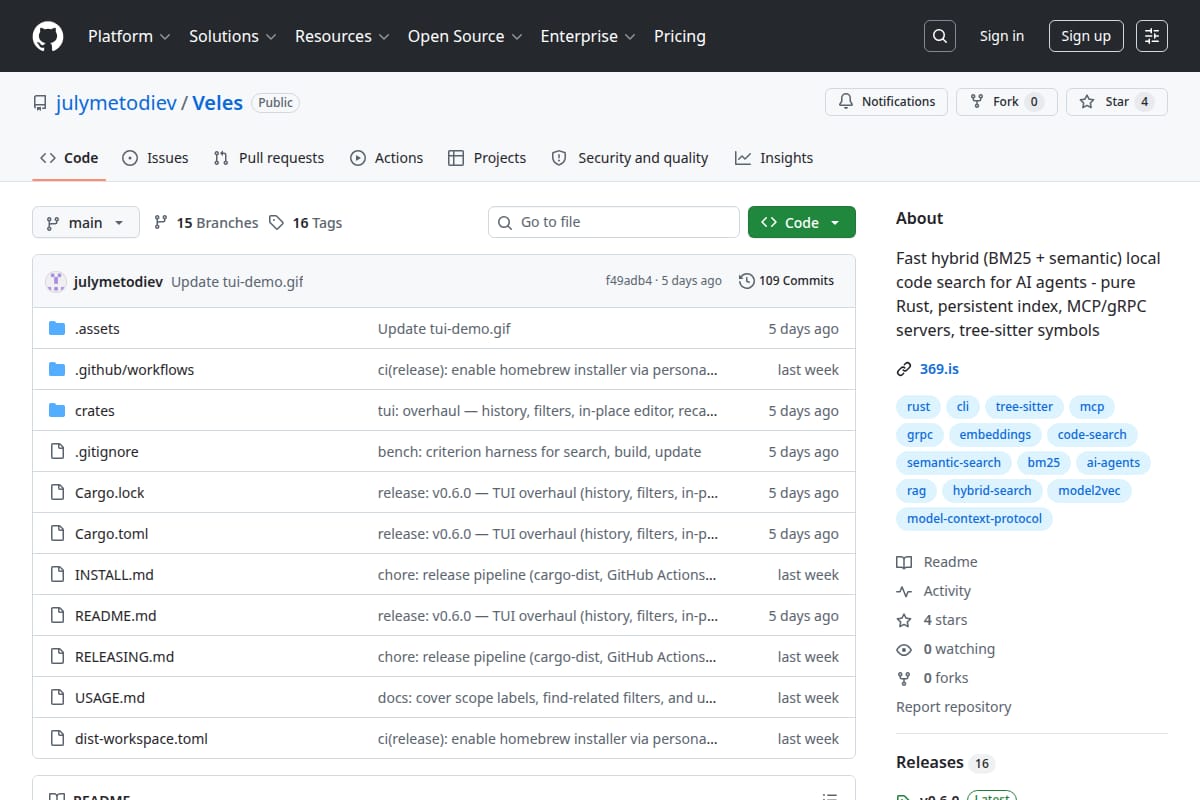This screenshot has width=1200, height=800.
Task: Click the Sign in link
Action: tap(1002, 36)
